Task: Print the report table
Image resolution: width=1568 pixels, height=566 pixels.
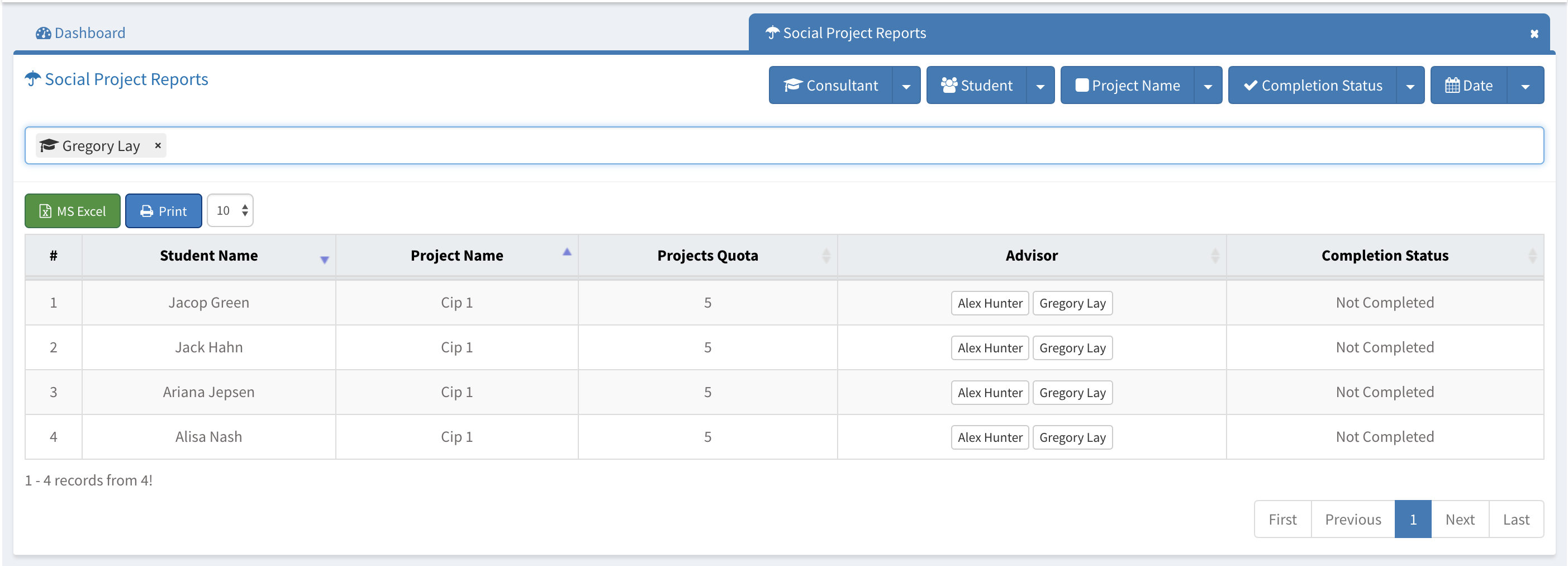Action: point(163,211)
